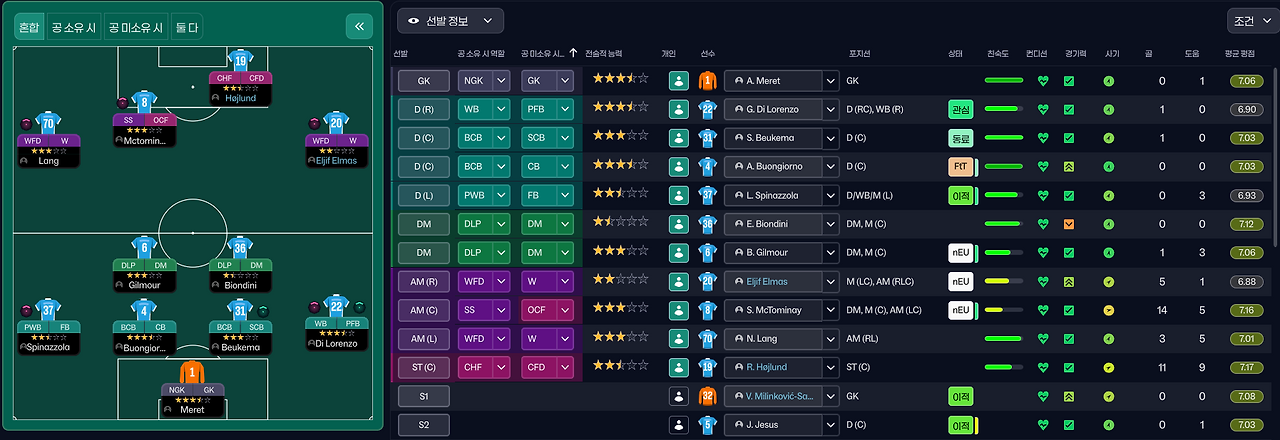Open individual instructions icon for E. Biondini

679,224
